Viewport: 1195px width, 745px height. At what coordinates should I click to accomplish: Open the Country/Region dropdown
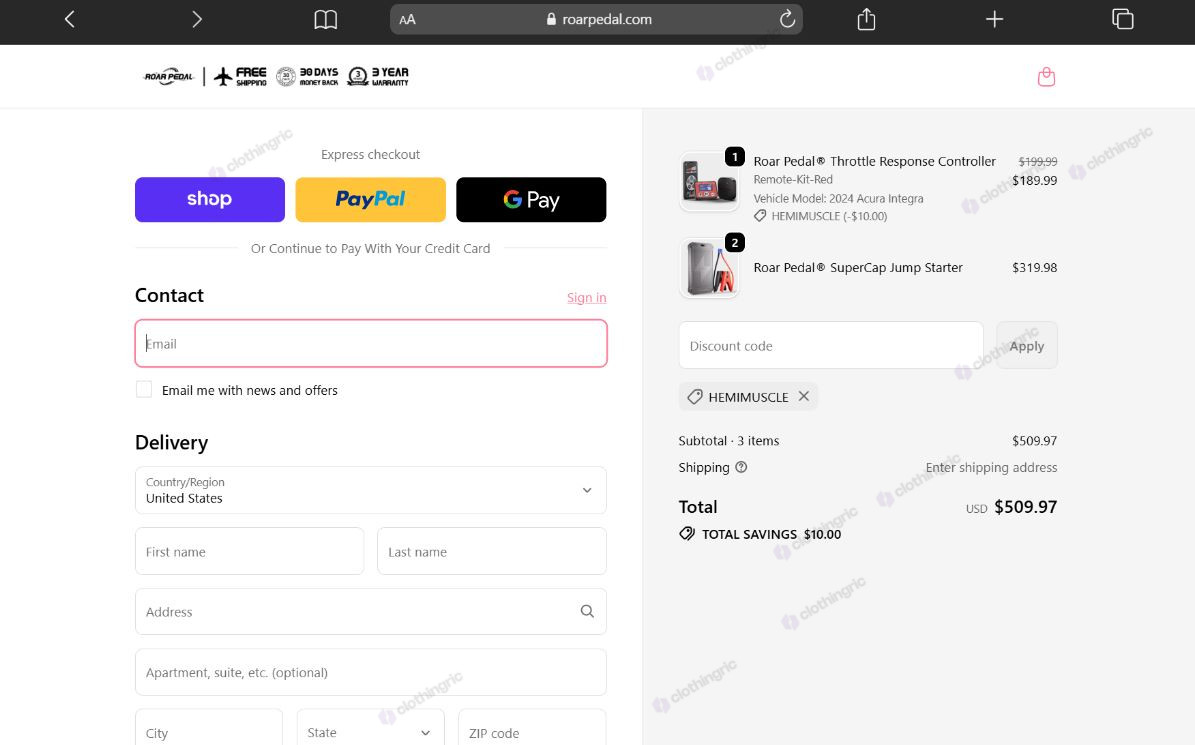click(371, 491)
